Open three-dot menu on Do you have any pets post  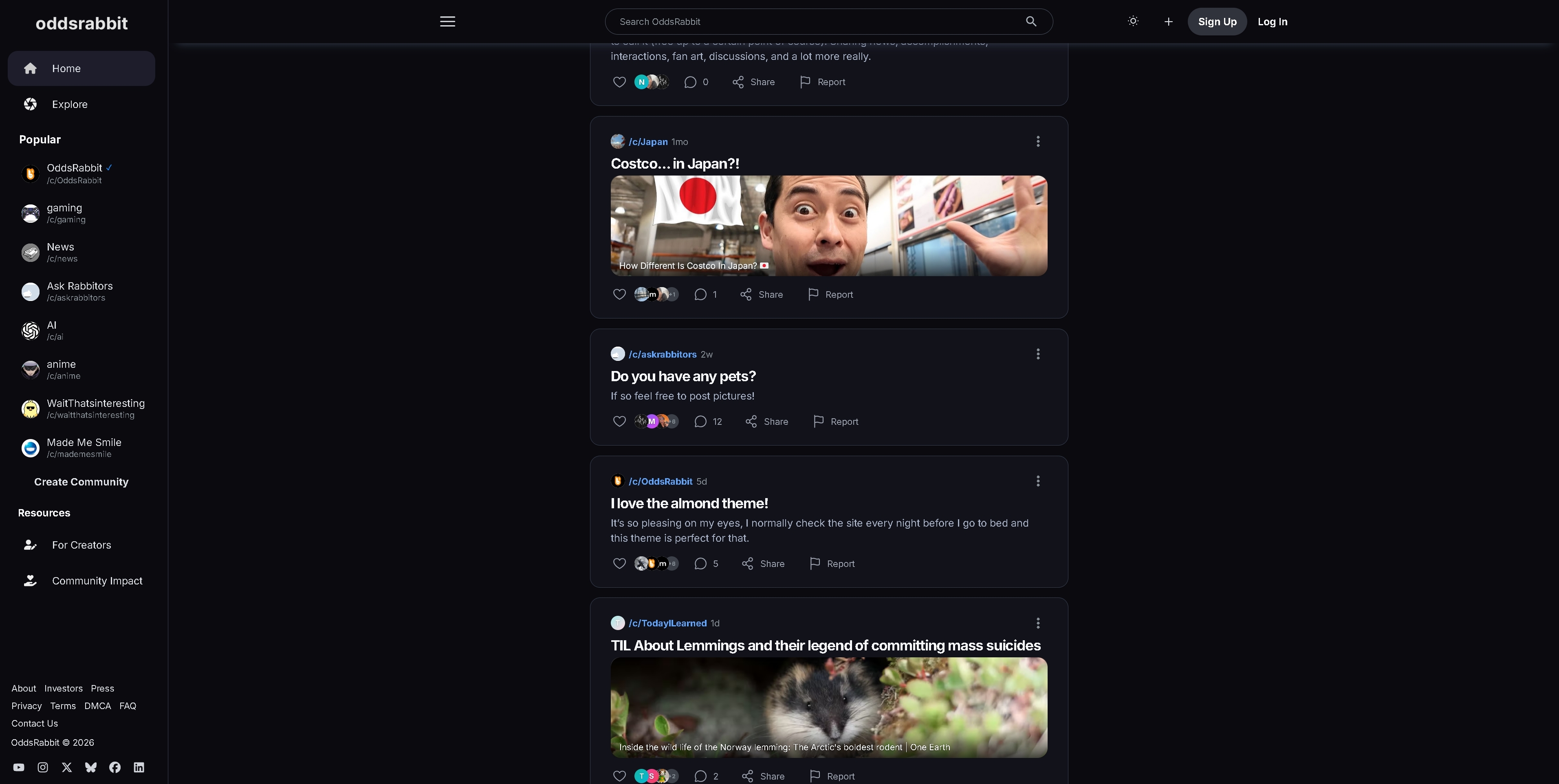1038,354
